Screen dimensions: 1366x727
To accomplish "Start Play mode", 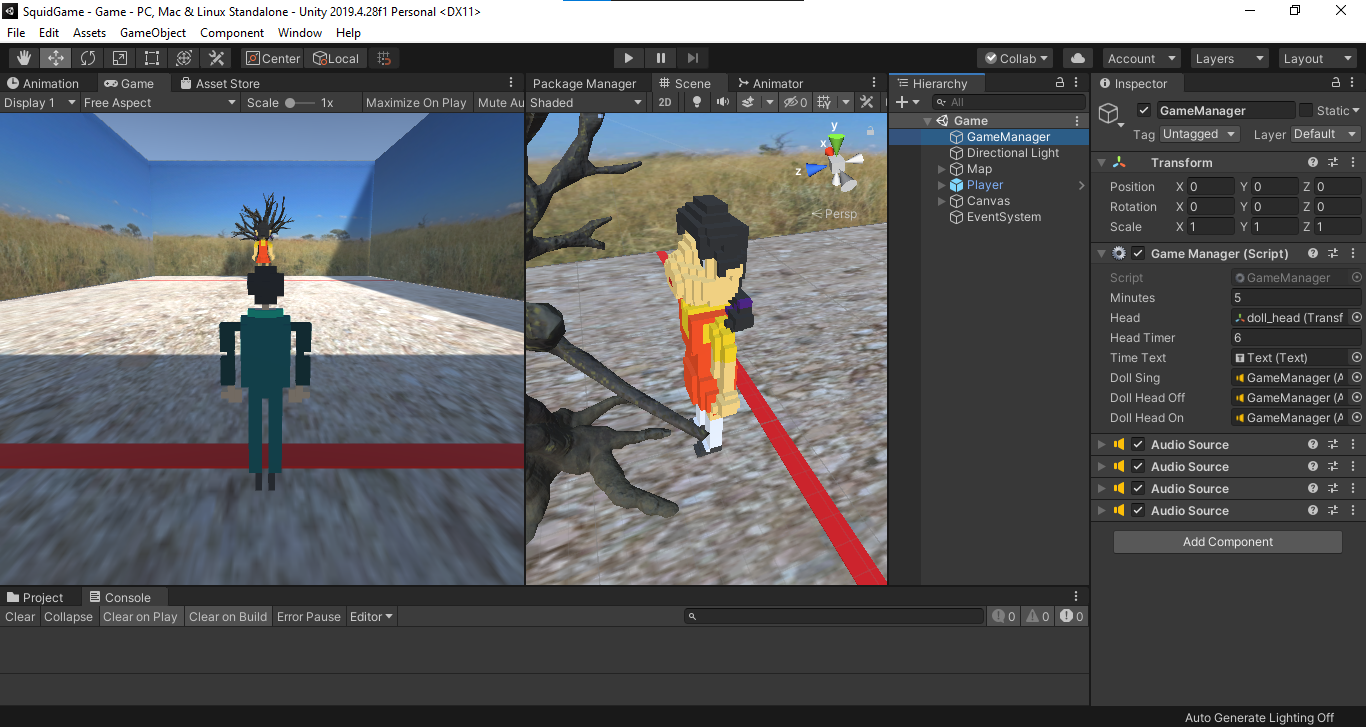I will (x=628, y=58).
